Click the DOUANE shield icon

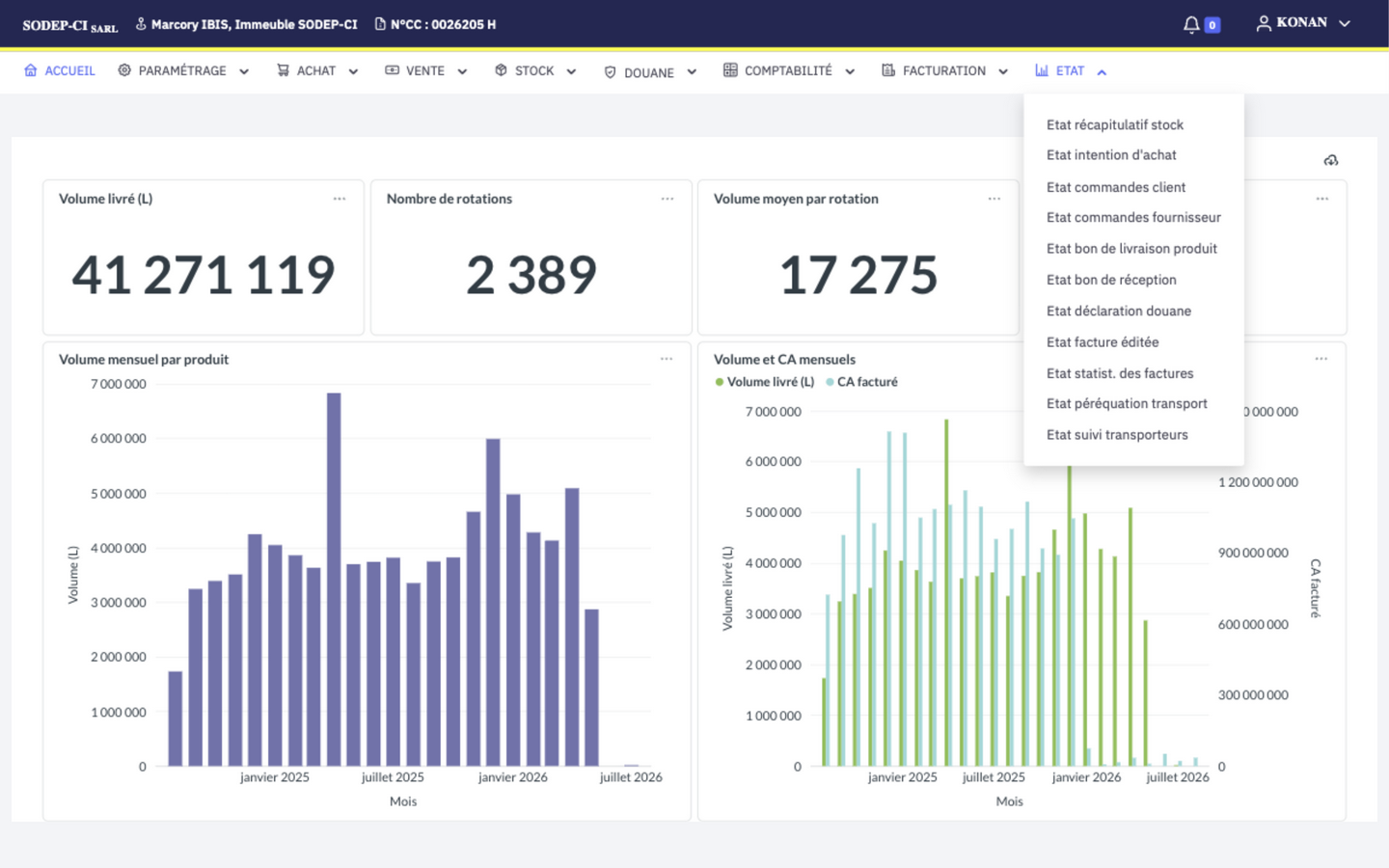tap(610, 72)
